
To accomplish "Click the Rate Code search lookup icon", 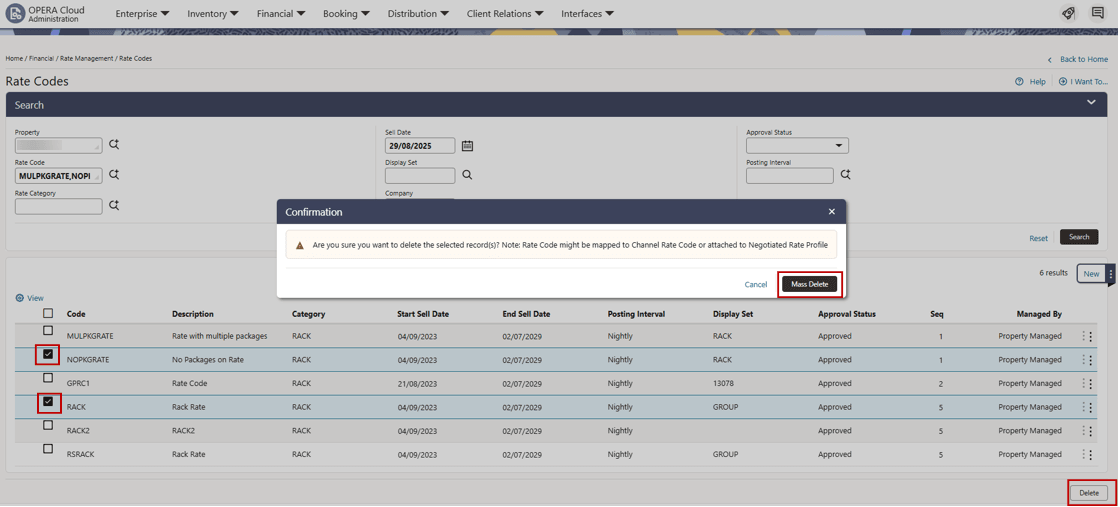I will (114, 175).
